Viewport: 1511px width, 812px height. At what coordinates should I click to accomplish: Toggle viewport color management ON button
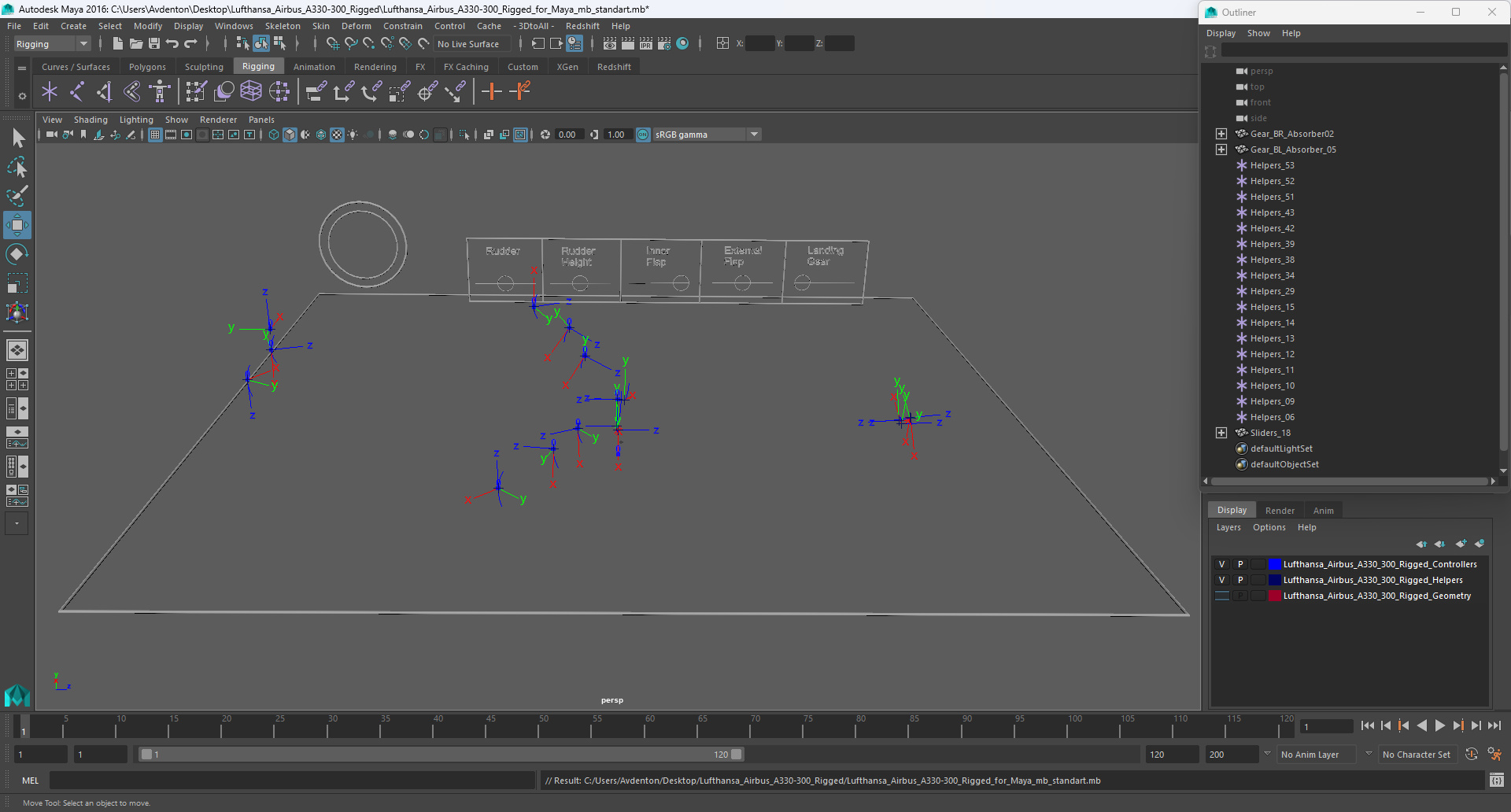(643, 135)
